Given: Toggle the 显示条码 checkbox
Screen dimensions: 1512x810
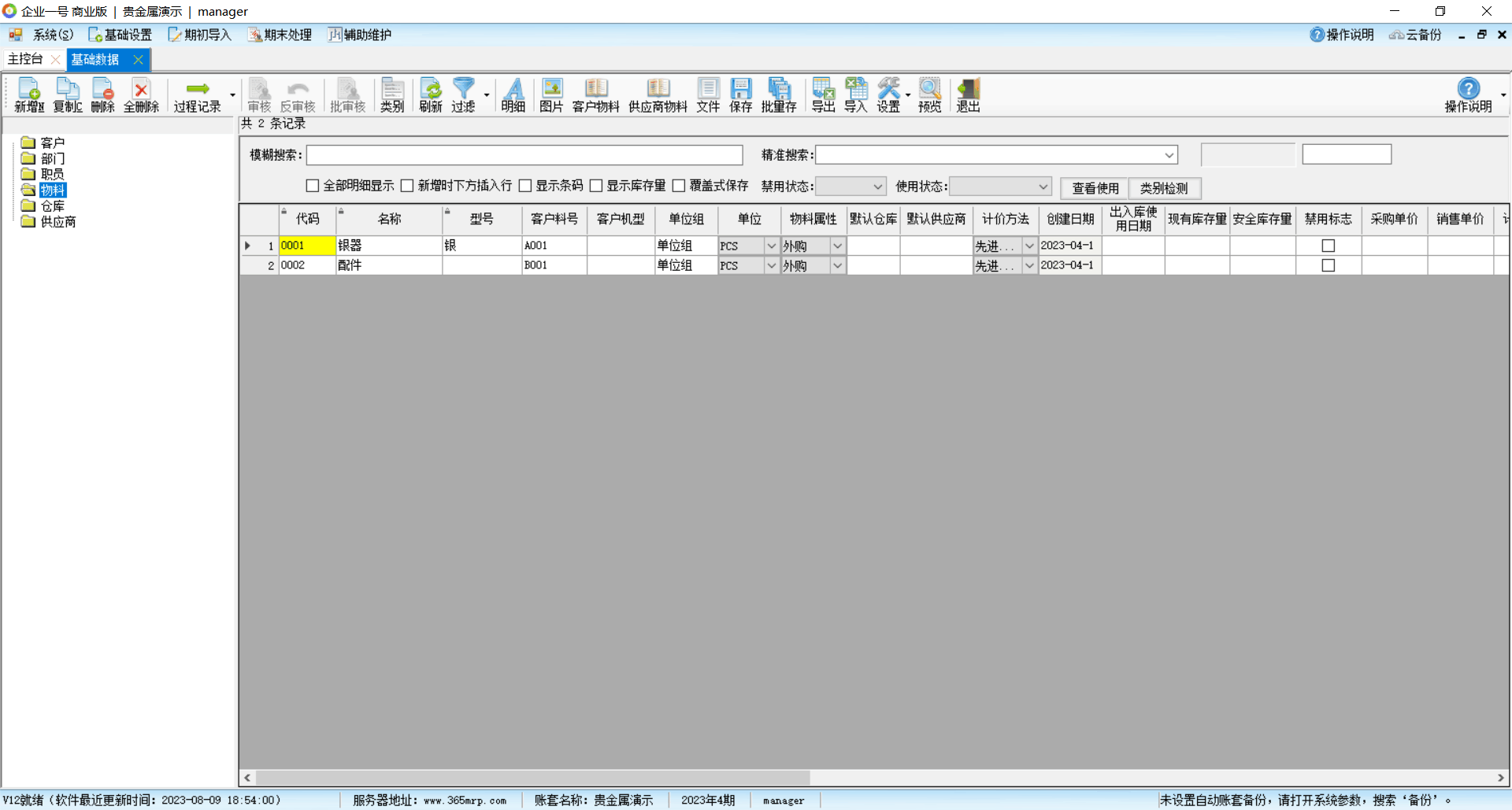Looking at the screenshot, I should (525, 186).
